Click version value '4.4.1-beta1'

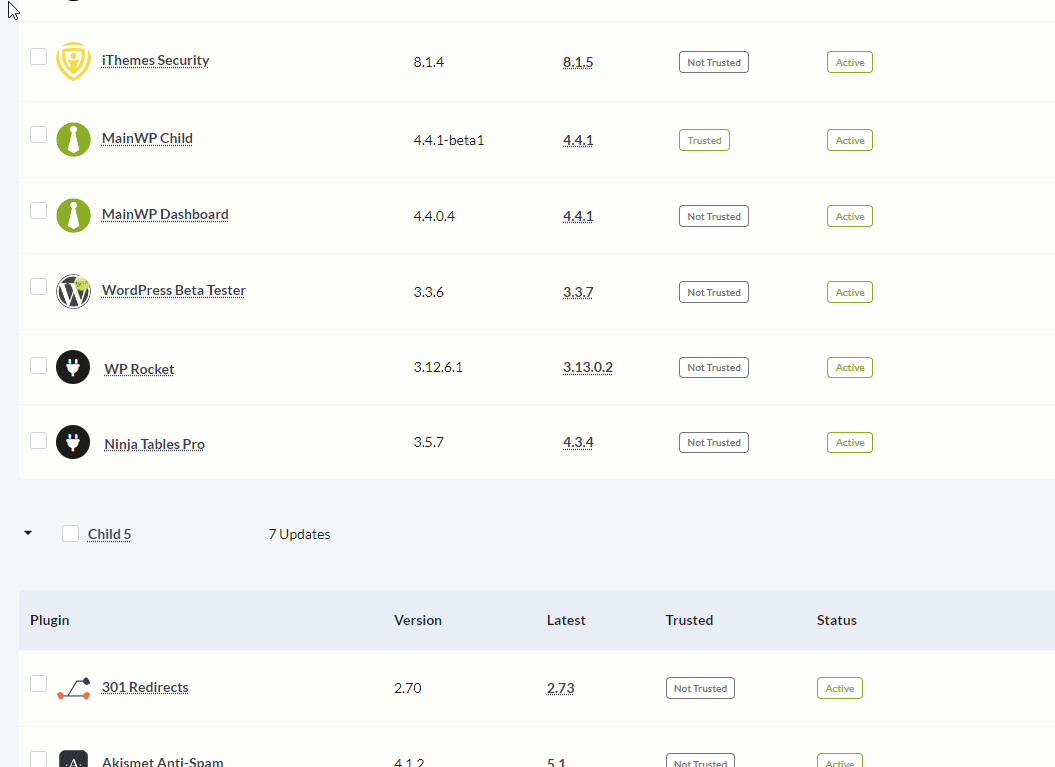(449, 141)
